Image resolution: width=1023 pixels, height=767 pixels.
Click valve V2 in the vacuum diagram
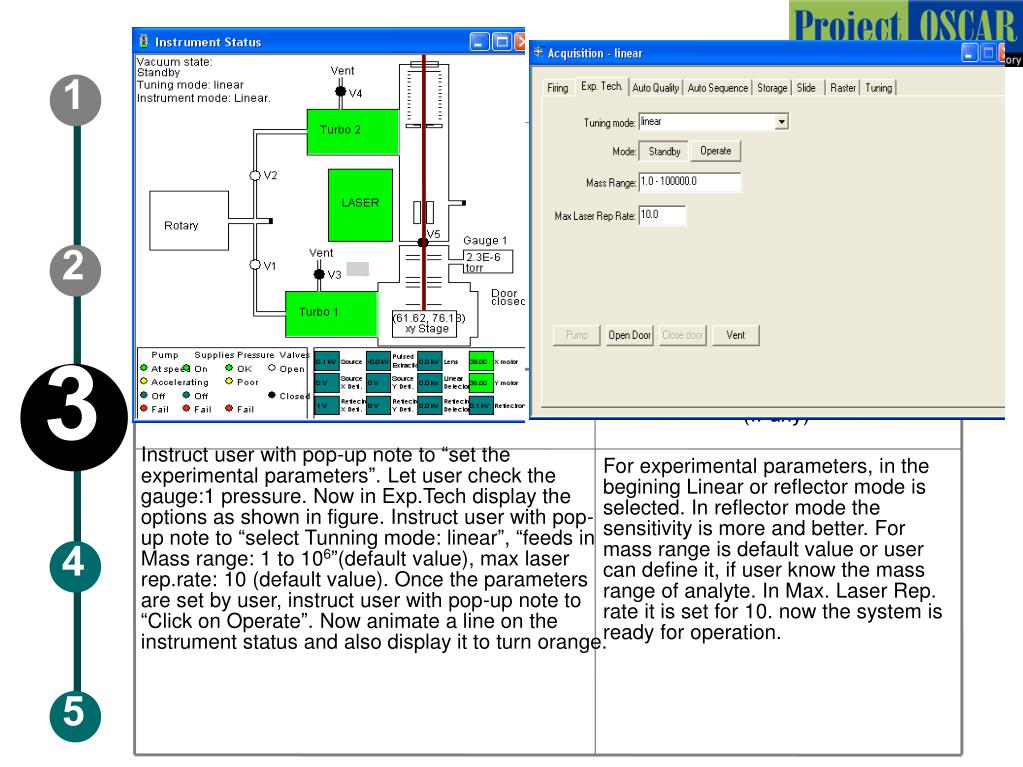point(255,175)
